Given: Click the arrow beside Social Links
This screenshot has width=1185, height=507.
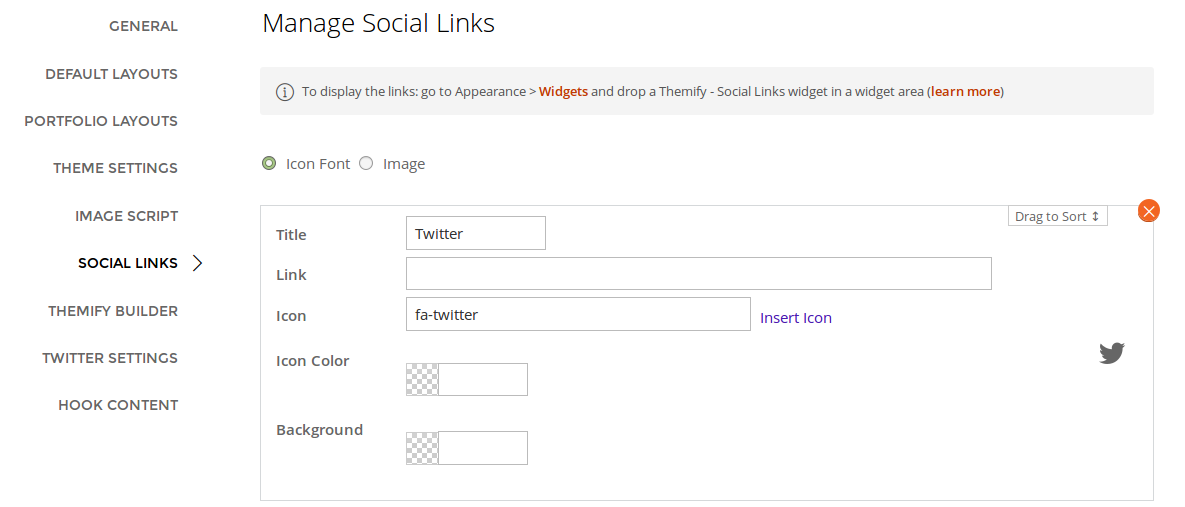Looking at the screenshot, I should (197, 263).
